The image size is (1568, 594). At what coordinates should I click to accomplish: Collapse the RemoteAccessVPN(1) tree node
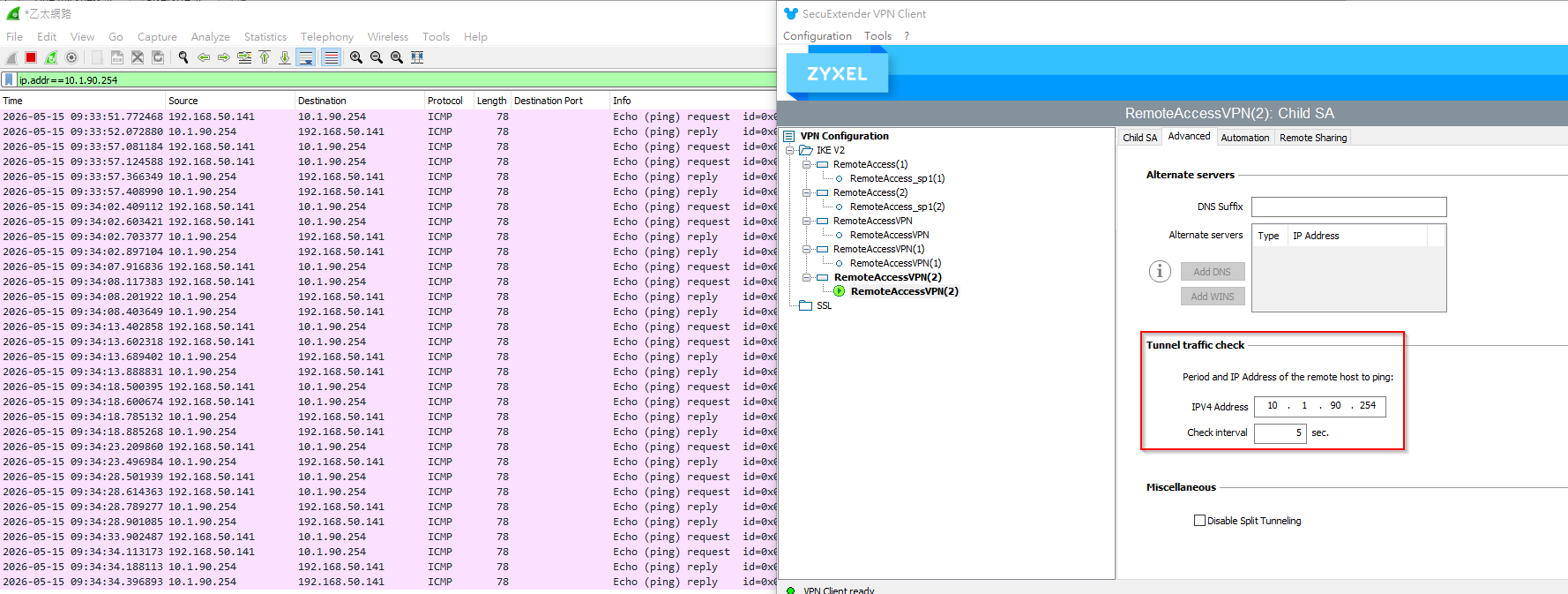[x=806, y=249]
